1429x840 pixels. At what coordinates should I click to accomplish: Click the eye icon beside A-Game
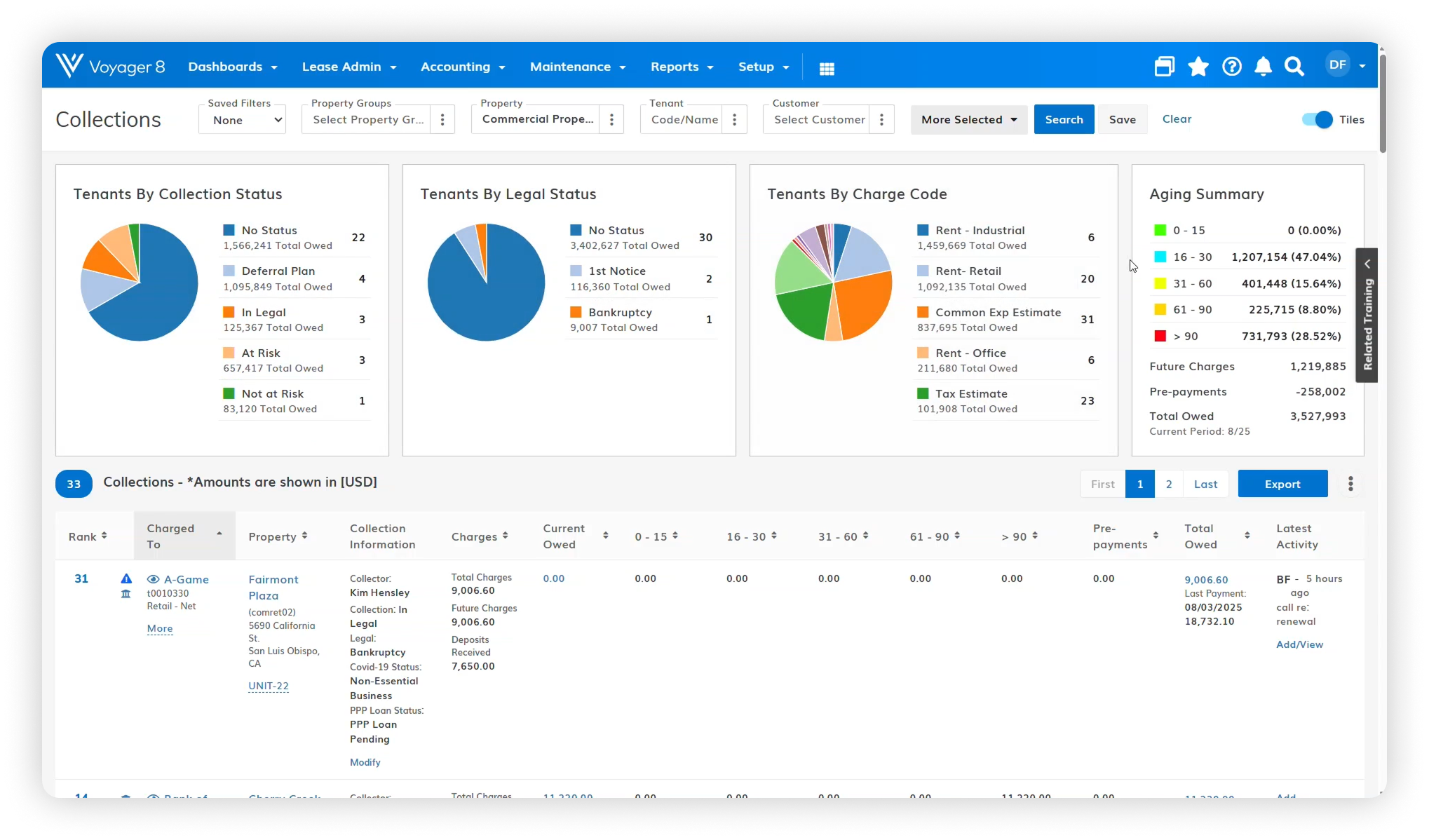[x=153, y=579]
